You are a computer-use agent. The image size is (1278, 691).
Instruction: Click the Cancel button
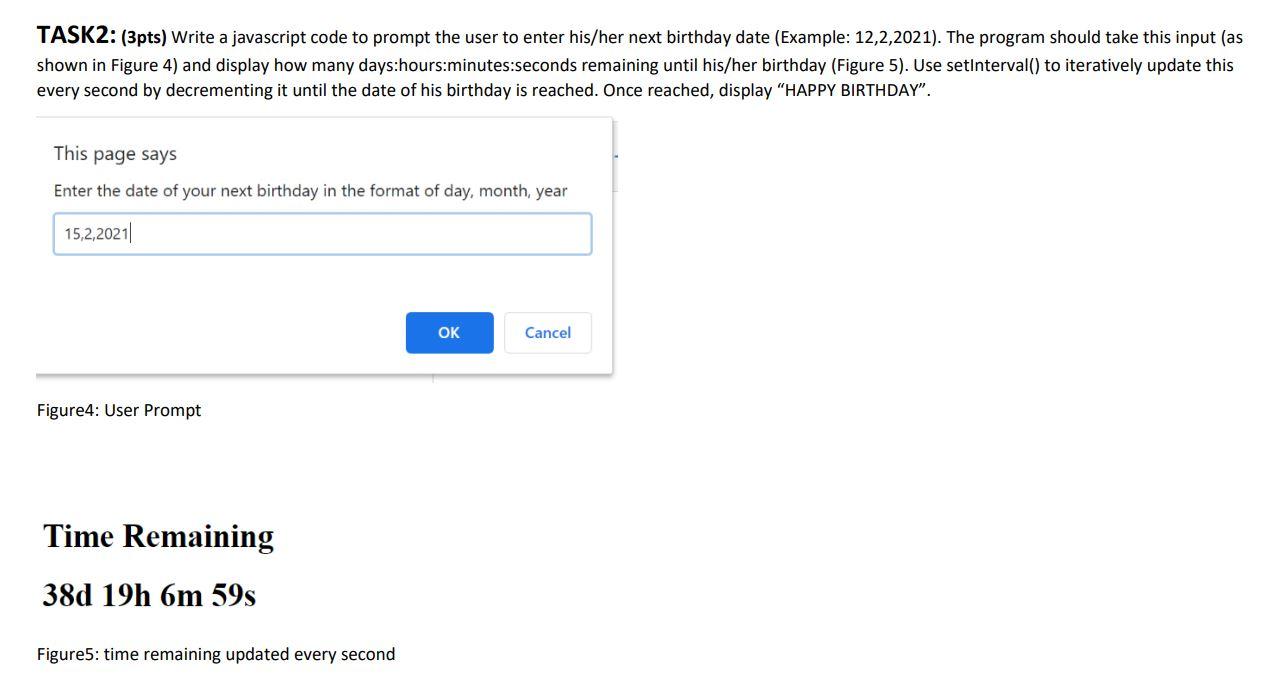[x=547, y=332]
